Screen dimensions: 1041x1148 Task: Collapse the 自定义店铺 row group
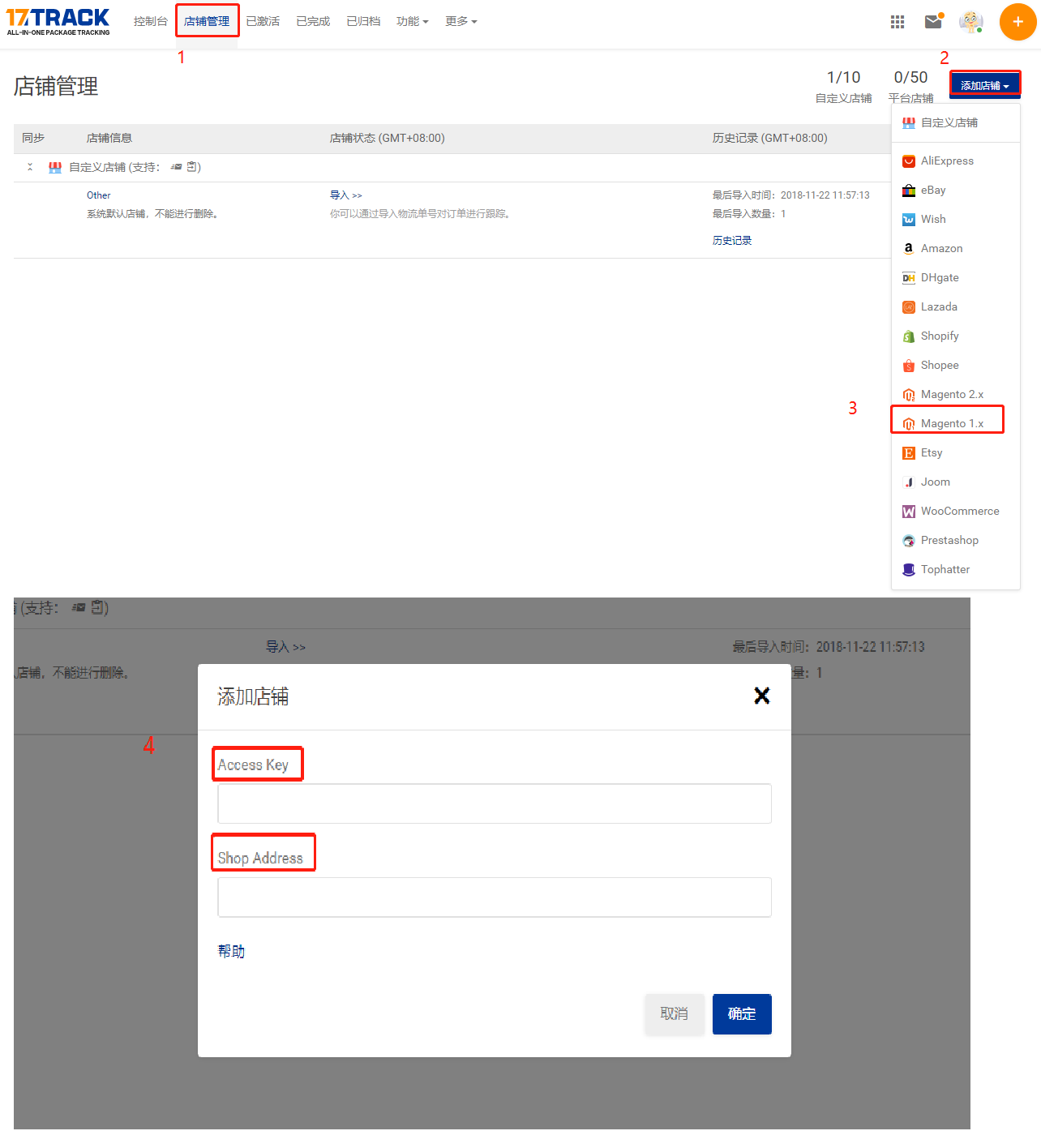pos(30,167)
